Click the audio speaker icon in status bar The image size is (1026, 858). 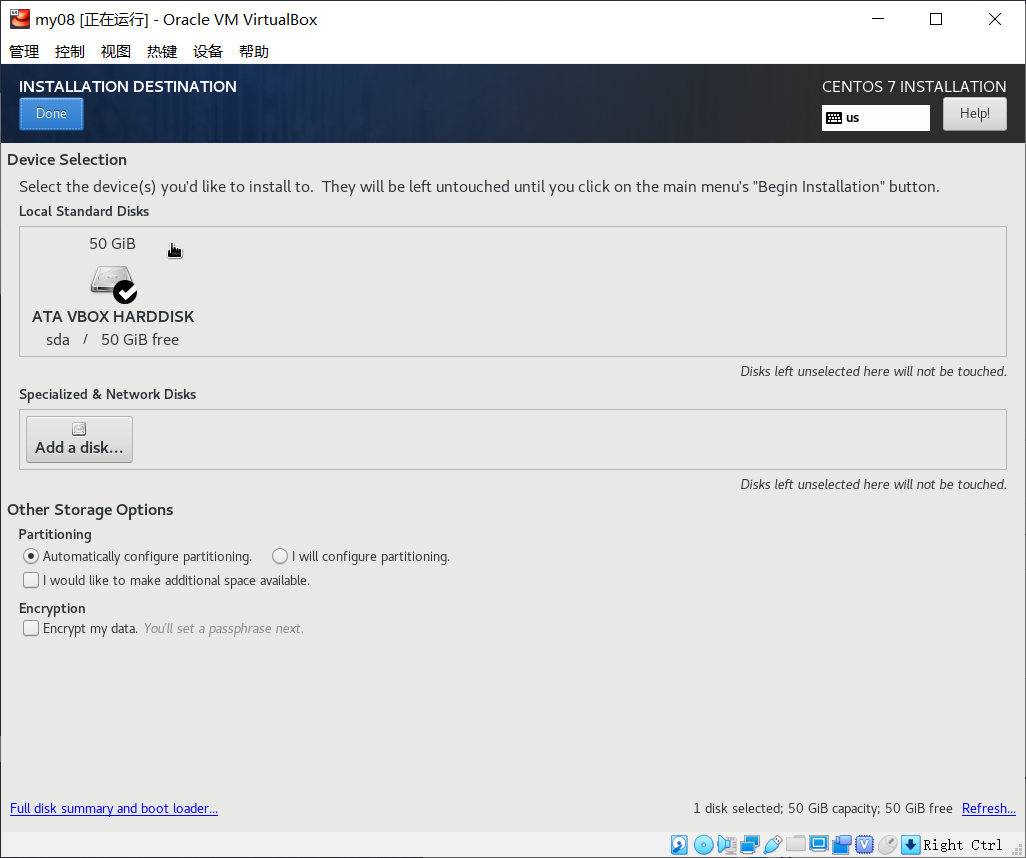pyautogui.click(x=726, y=844)
